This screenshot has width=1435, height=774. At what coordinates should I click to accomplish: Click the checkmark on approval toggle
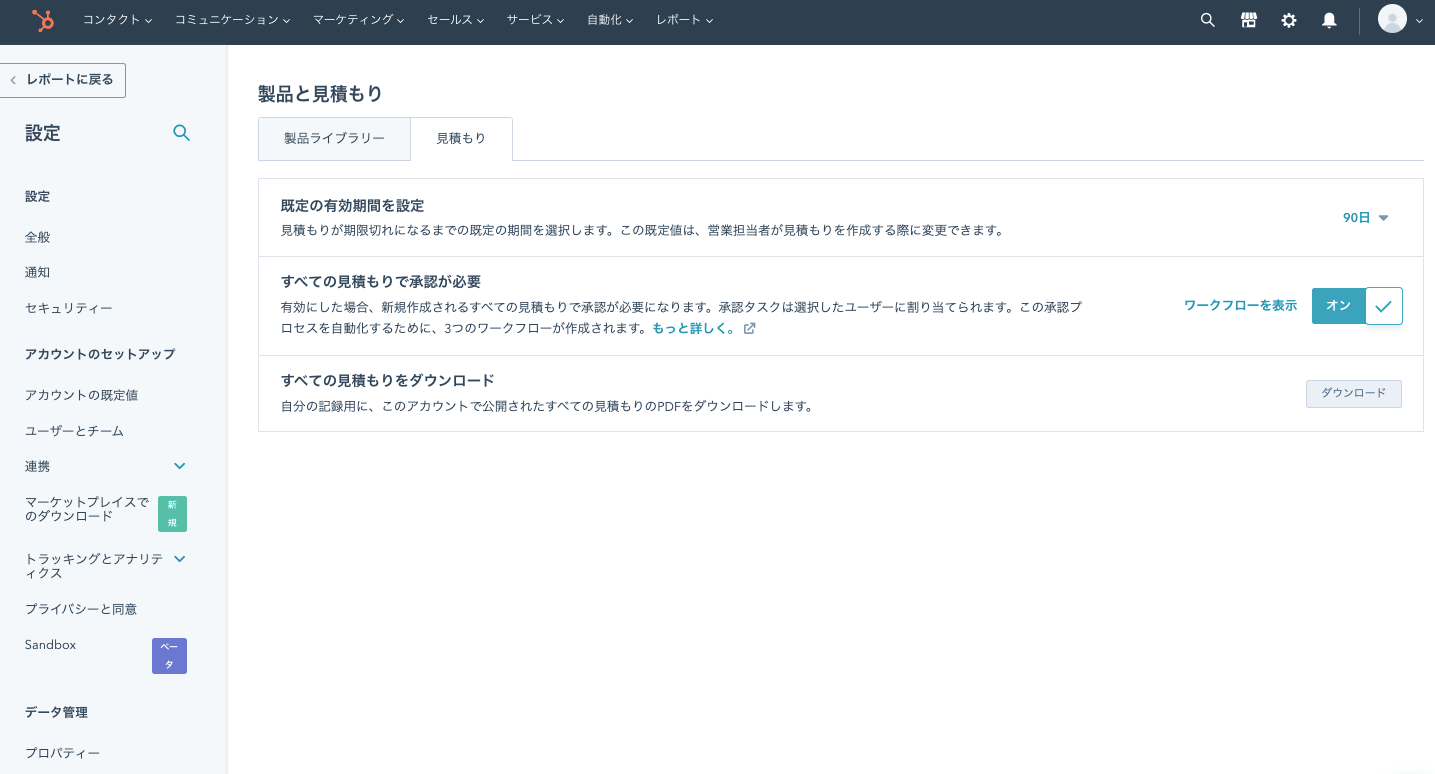coord(1384,306)
